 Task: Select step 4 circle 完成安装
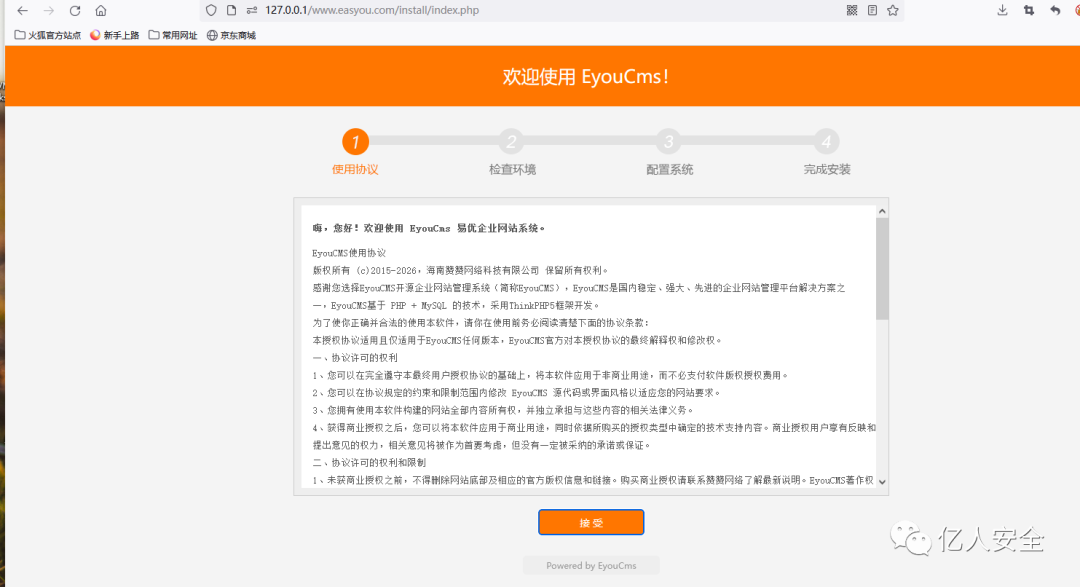(827, 142)
